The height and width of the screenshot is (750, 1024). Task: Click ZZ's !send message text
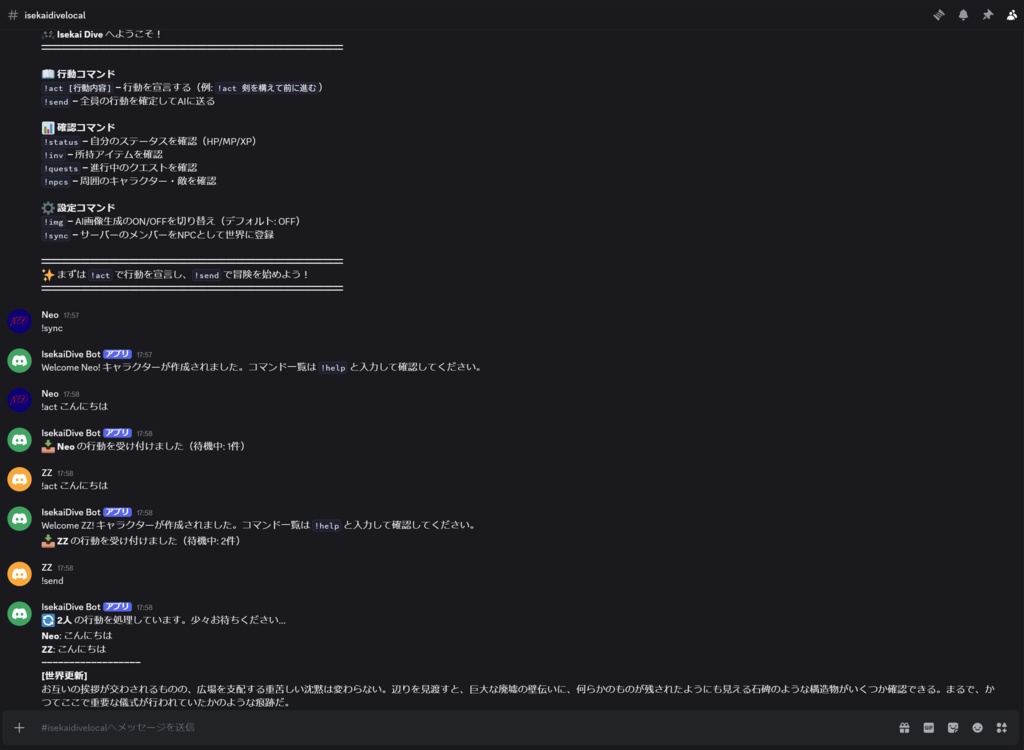pyautogui.click(x=52, y=581)
